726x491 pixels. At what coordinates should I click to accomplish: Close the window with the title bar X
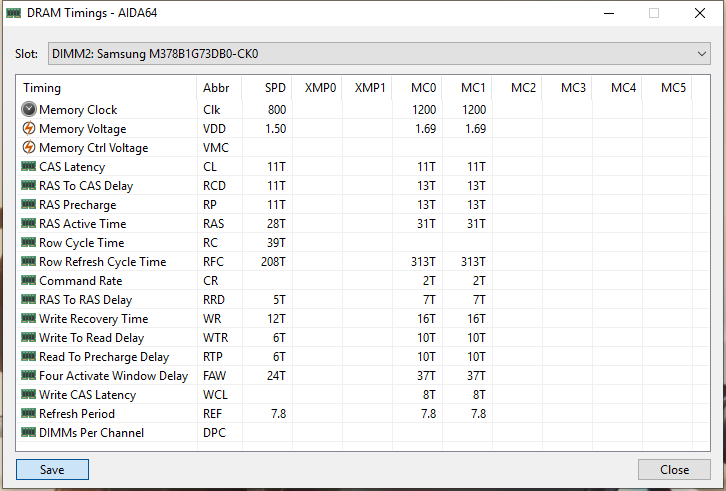click(x=700, y=13)
